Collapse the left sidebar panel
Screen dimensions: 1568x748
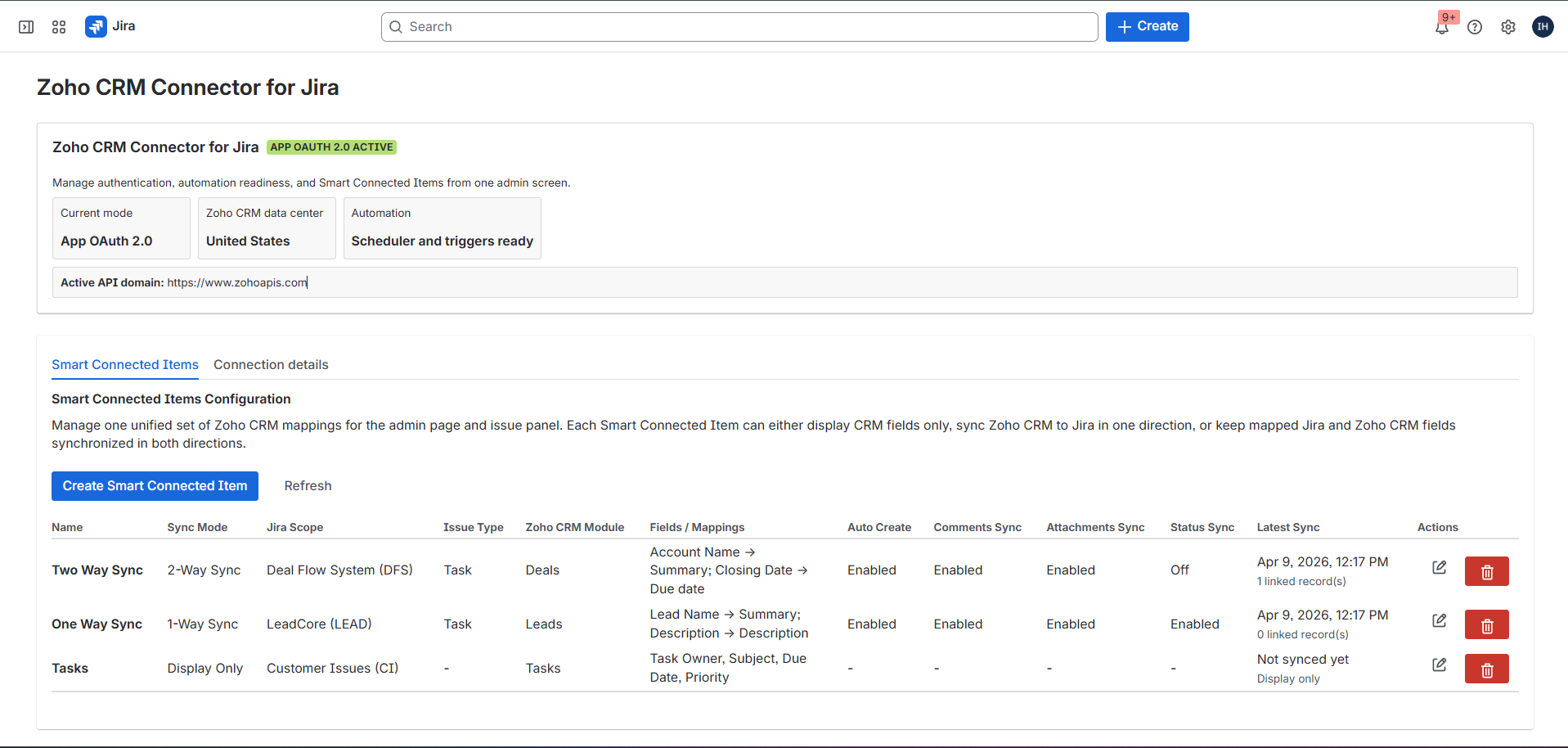tap(25, 26)
